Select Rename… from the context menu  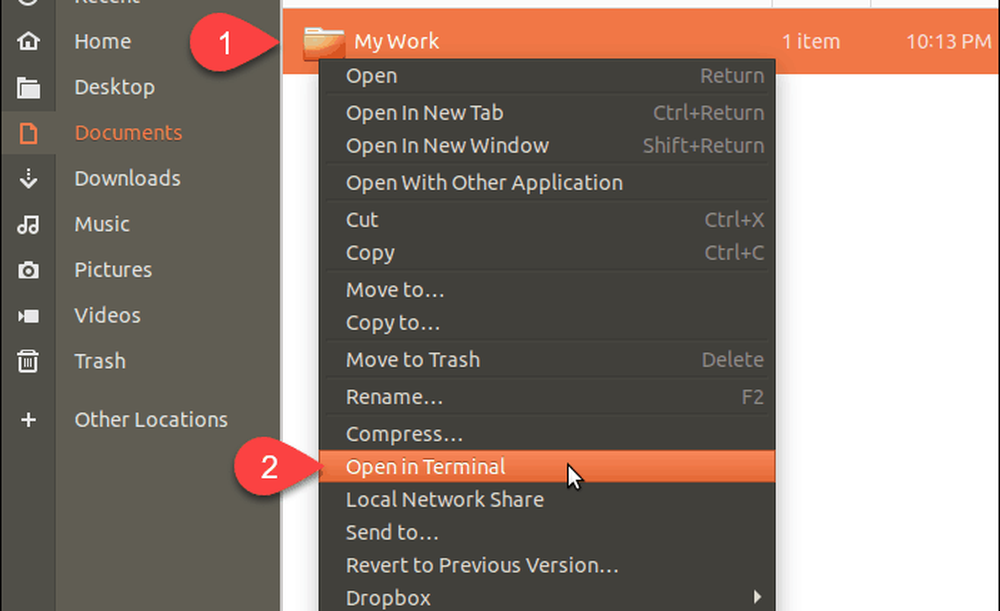click(x=394, y=397)
